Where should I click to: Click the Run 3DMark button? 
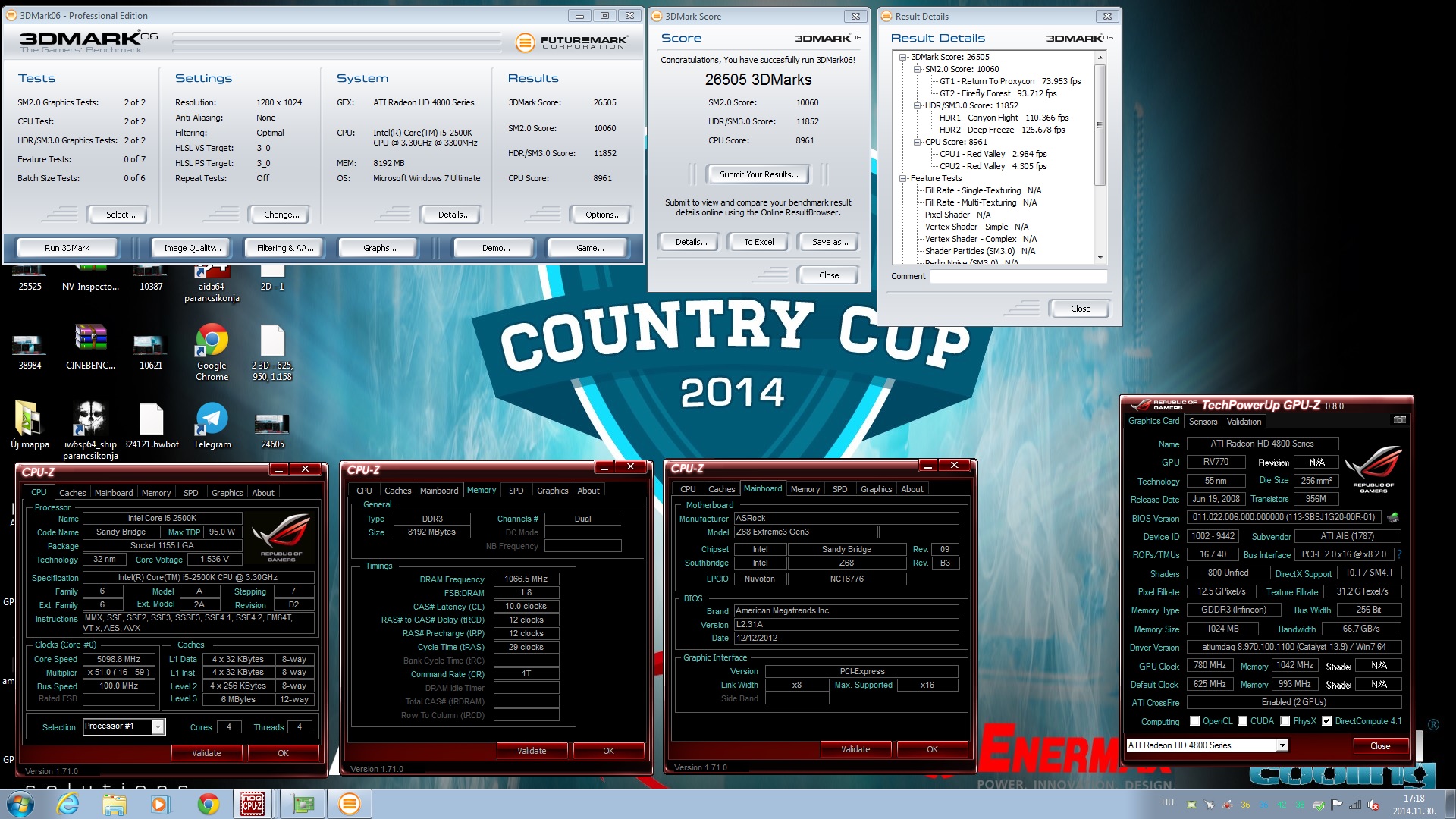pyautogui.click(x=67, y=248)
